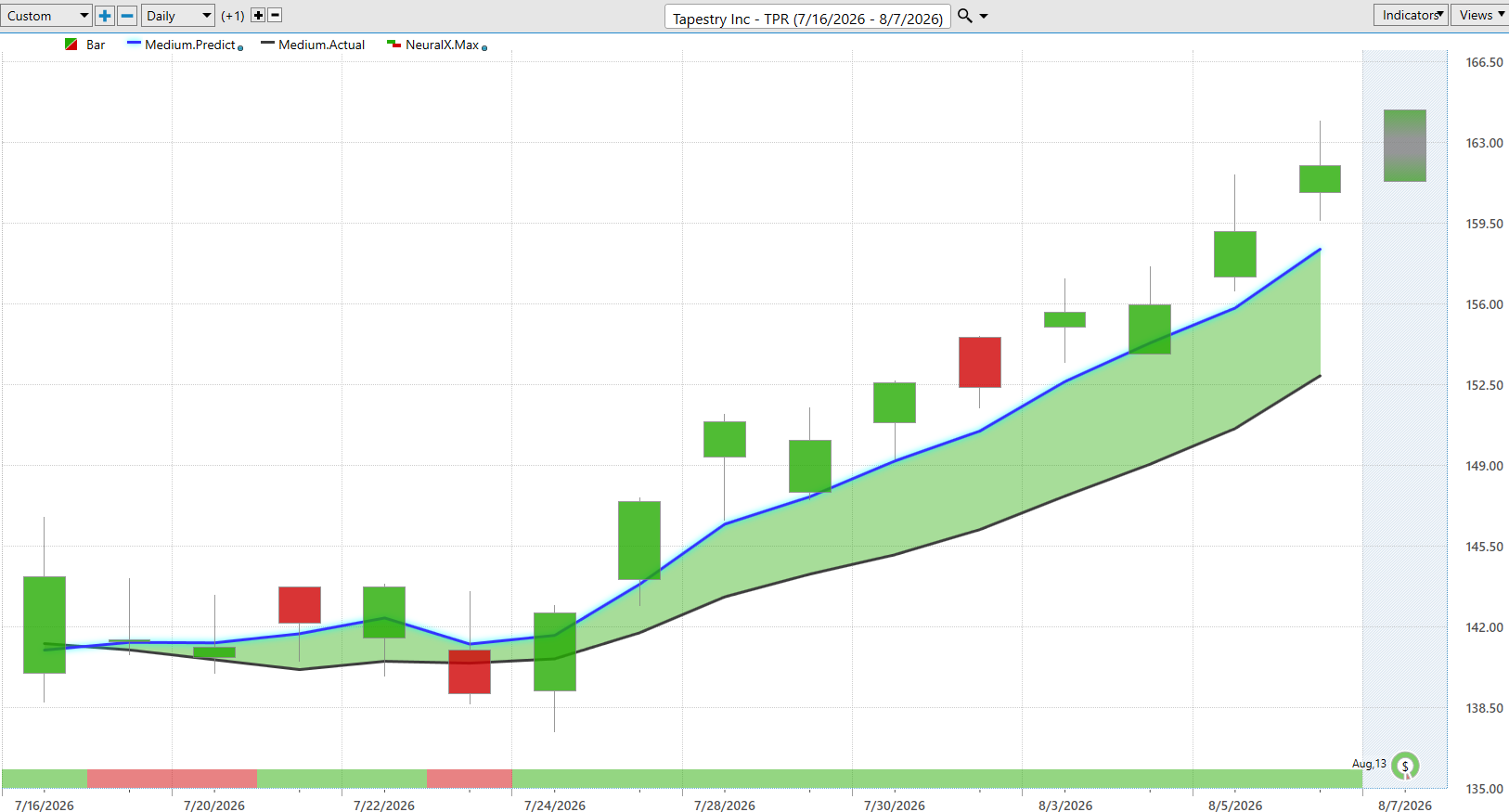Click the Medium.Predict blue line legend swatch
1509x812 pixels.
[134, 44]
